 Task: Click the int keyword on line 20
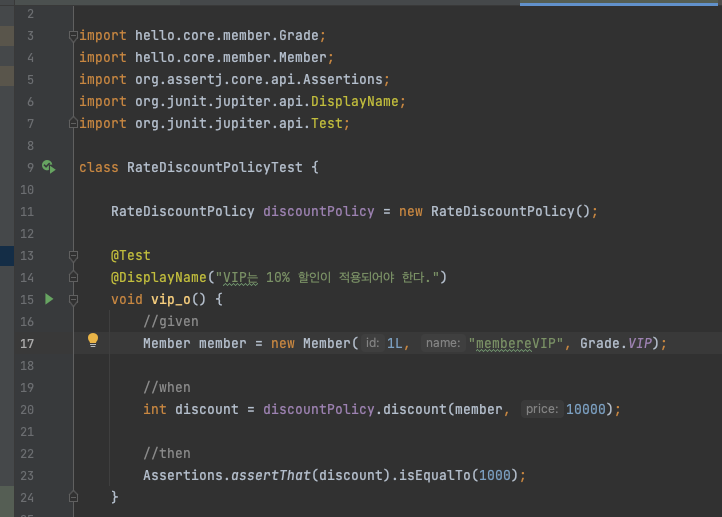155,409
